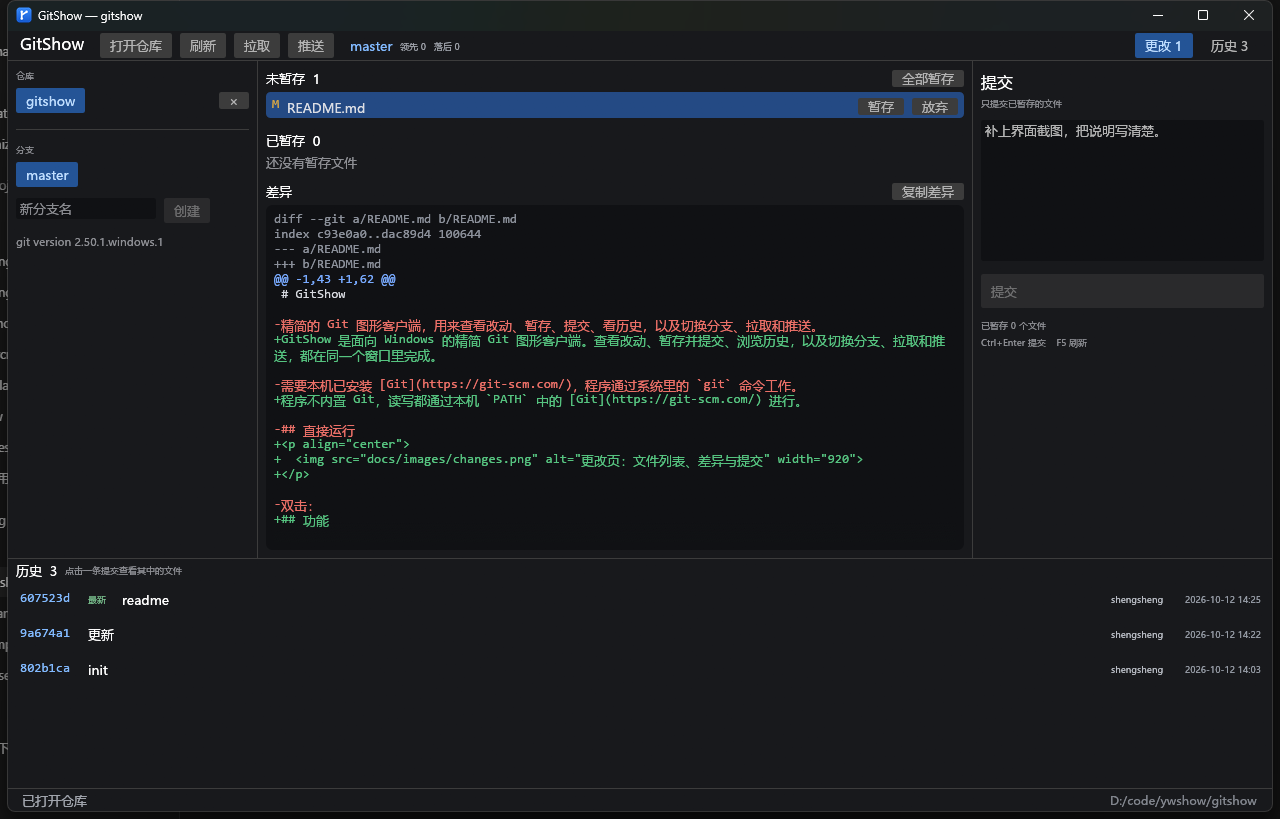This screenshot has width=1280, height=819.
Task: Discard README.md changes with 放弃
Action: 935,107
